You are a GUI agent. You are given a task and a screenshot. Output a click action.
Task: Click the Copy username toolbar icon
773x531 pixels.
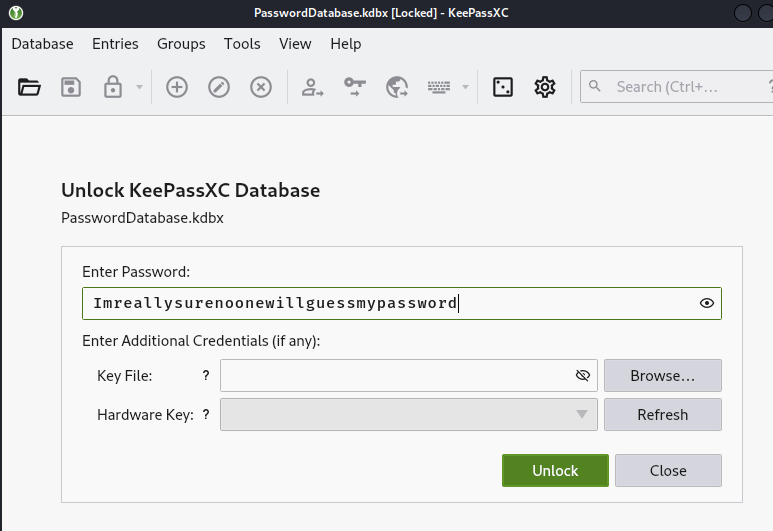312,87
